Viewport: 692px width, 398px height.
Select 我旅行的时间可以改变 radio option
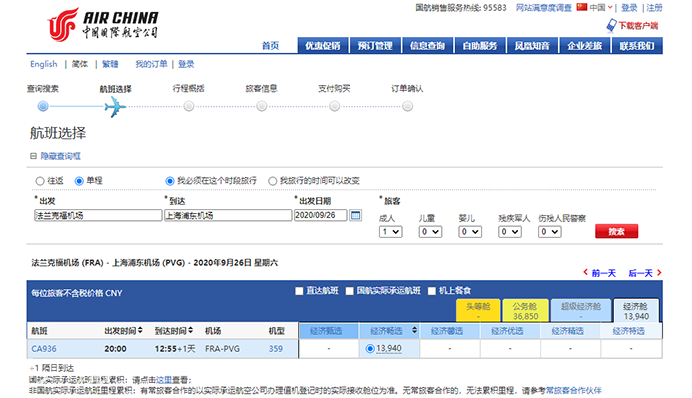point(273,181)
